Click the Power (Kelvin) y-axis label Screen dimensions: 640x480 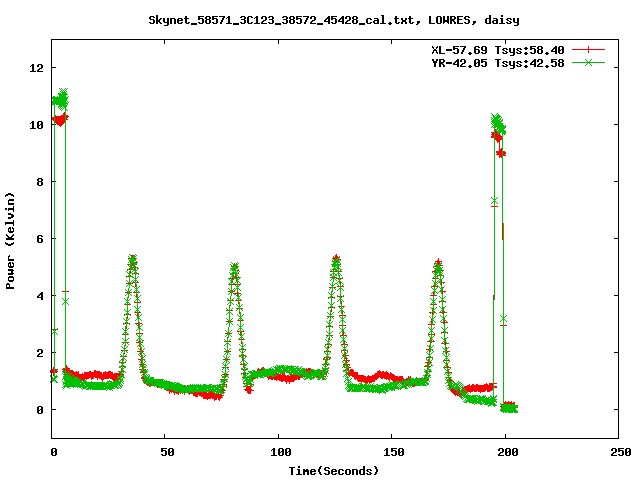point(10,241)
